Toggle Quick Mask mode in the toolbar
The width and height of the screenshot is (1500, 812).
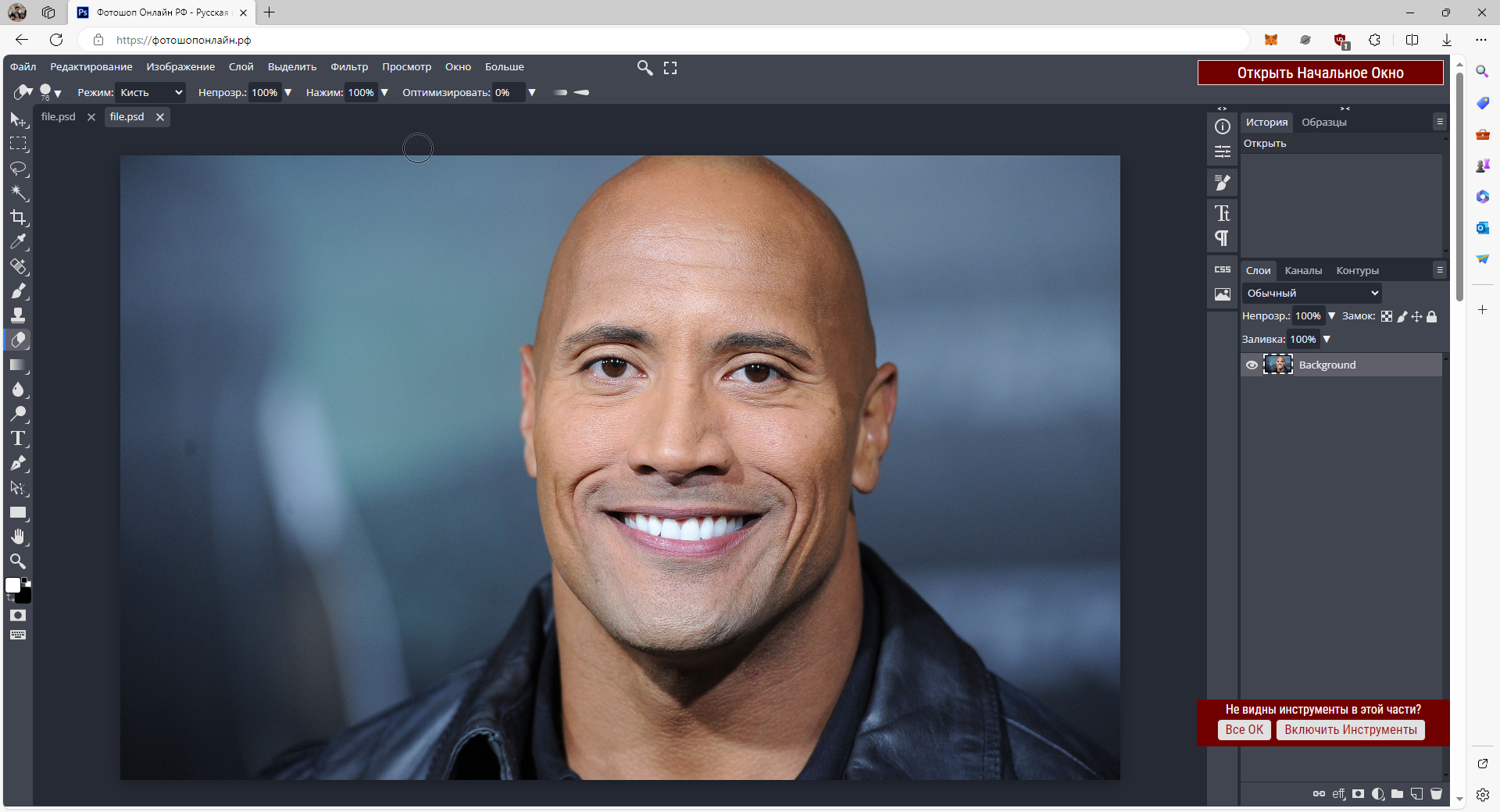click(x=18, y=616)
